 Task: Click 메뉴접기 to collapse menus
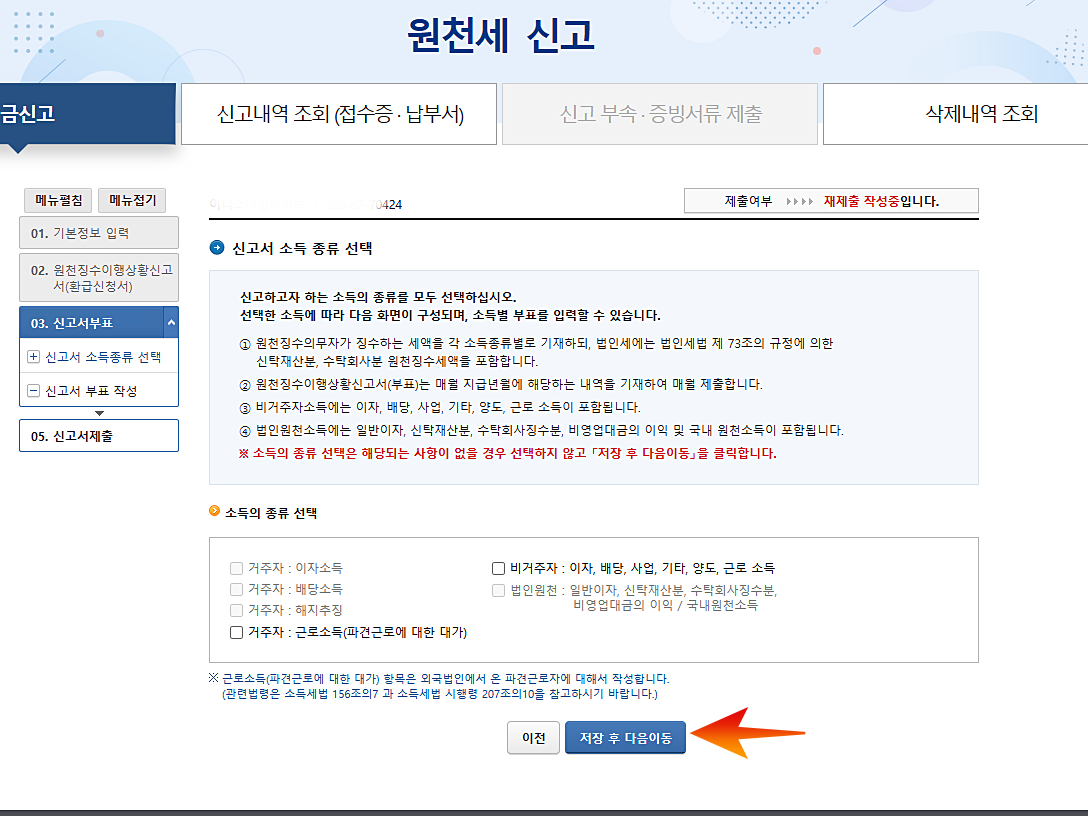pyautogui.click(x=132, y=201)
